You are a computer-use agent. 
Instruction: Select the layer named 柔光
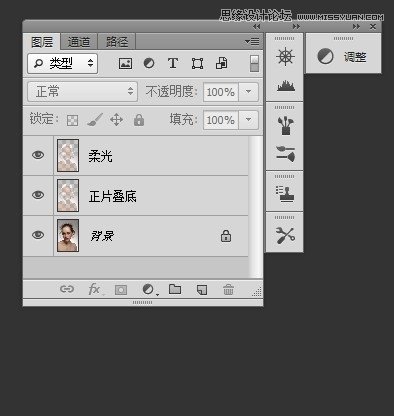click(135, 156)
